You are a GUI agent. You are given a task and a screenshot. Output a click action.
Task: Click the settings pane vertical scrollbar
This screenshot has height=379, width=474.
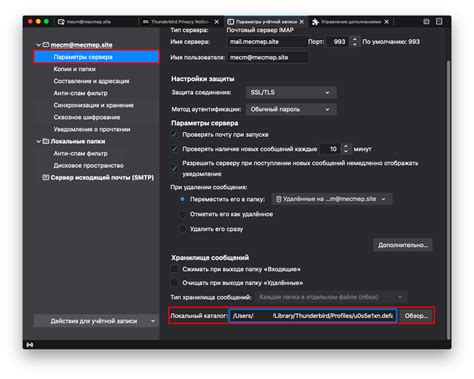pyautogui.click(x=449, y=200)
